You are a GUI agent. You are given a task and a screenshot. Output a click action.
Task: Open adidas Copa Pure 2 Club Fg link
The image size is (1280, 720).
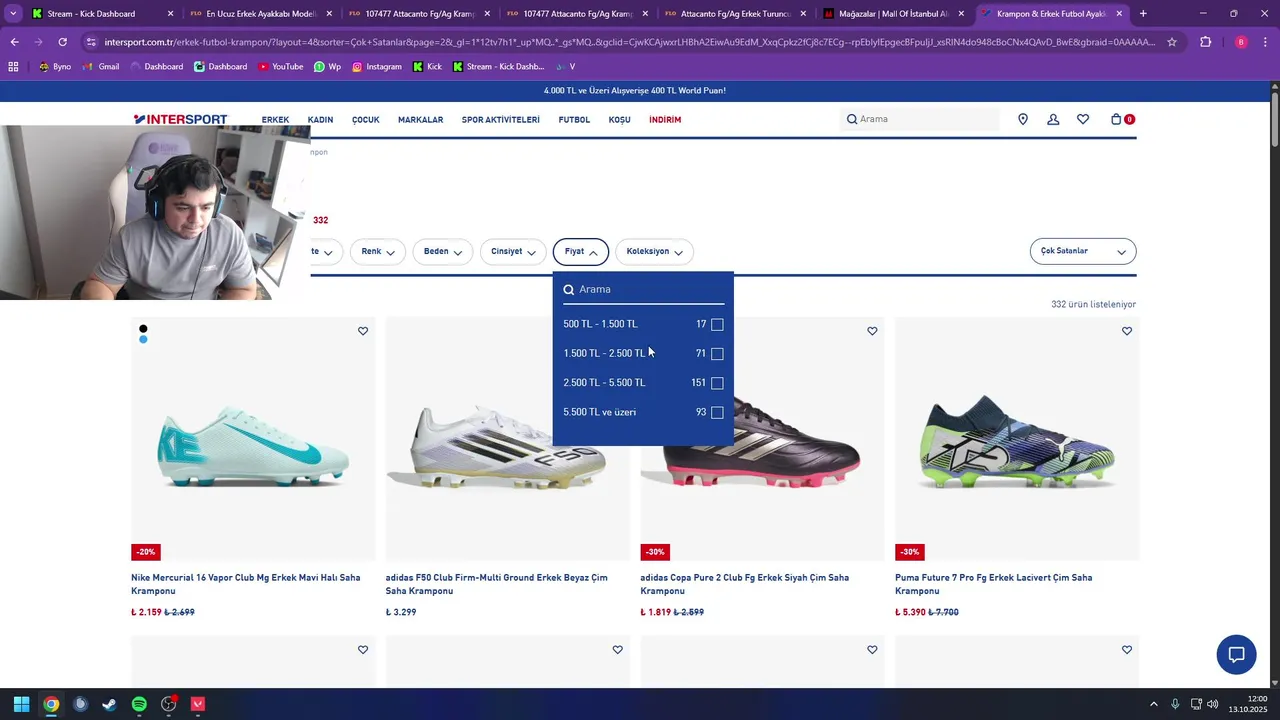coord(745,584)
